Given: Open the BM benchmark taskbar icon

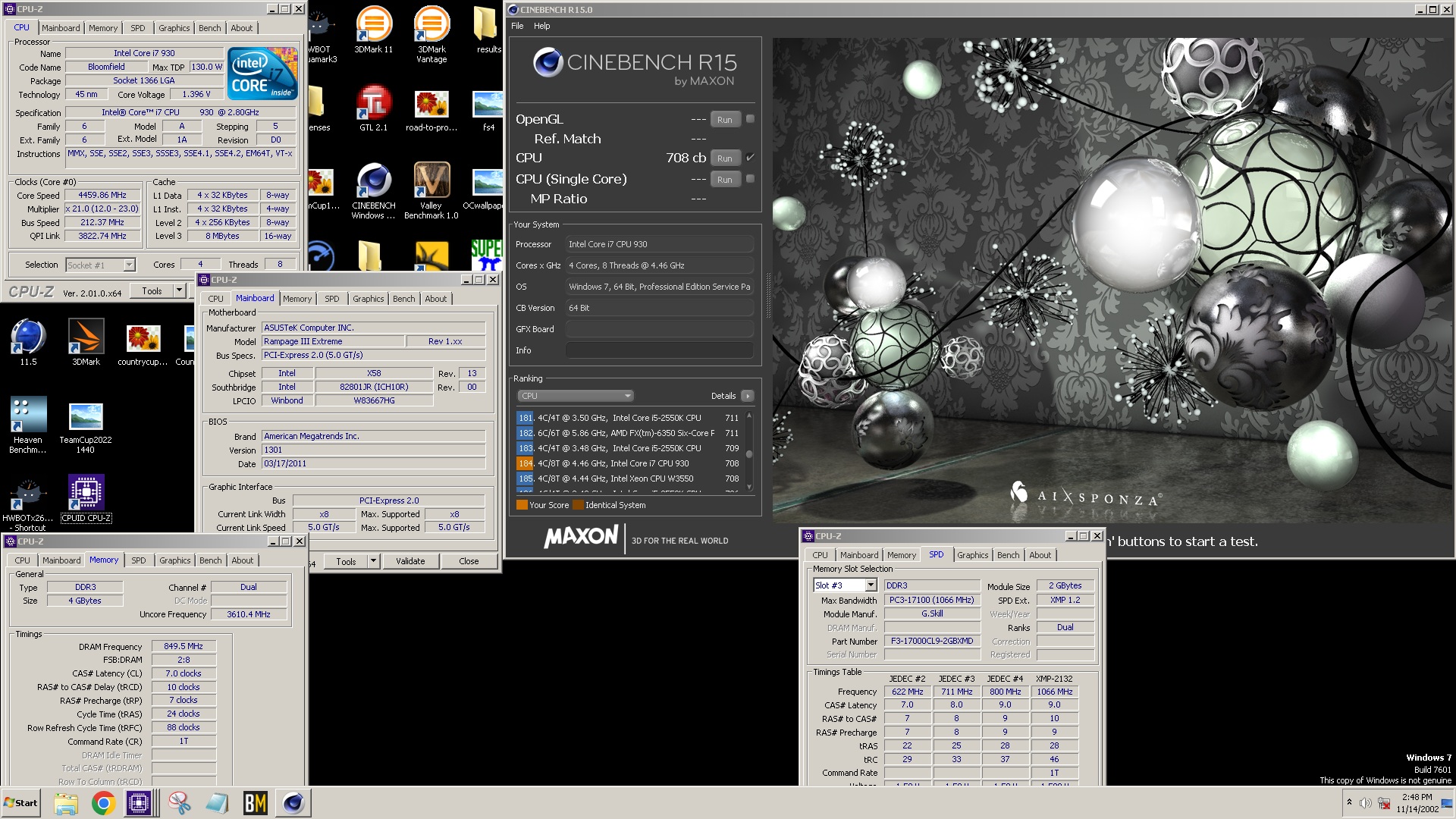Looking at the screenshot, I should [x=255, y=803].
